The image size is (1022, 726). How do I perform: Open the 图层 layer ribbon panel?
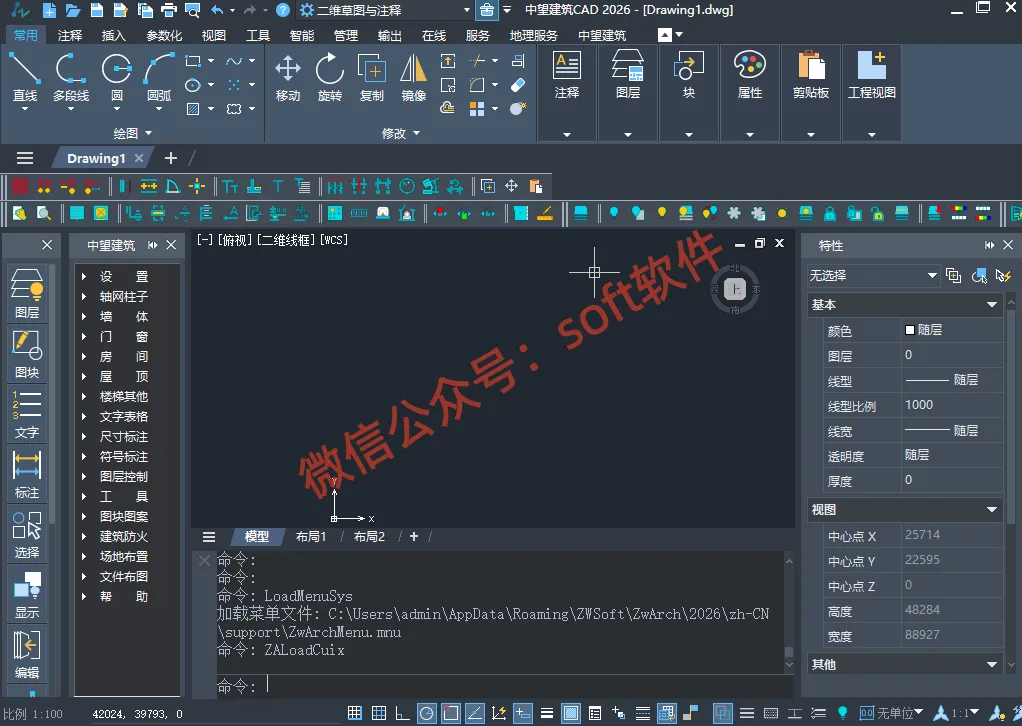click(628, 92)
